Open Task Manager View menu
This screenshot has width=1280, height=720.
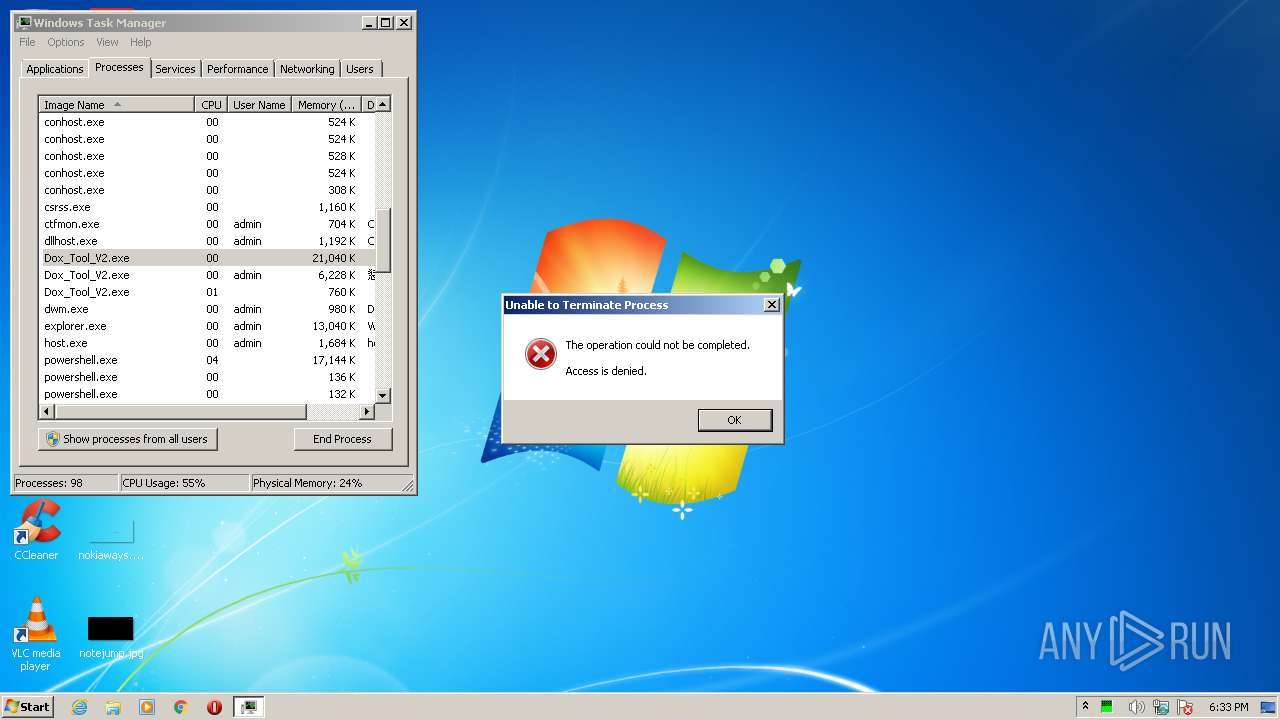[107, 42]
